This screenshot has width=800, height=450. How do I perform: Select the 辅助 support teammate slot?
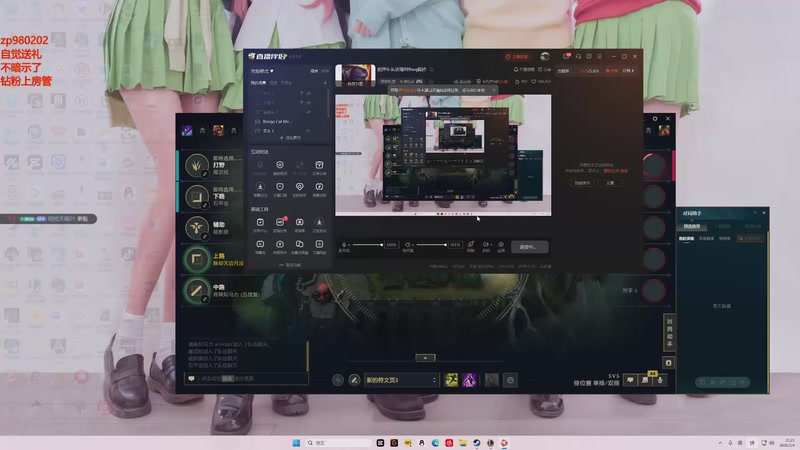coord(211,228)
